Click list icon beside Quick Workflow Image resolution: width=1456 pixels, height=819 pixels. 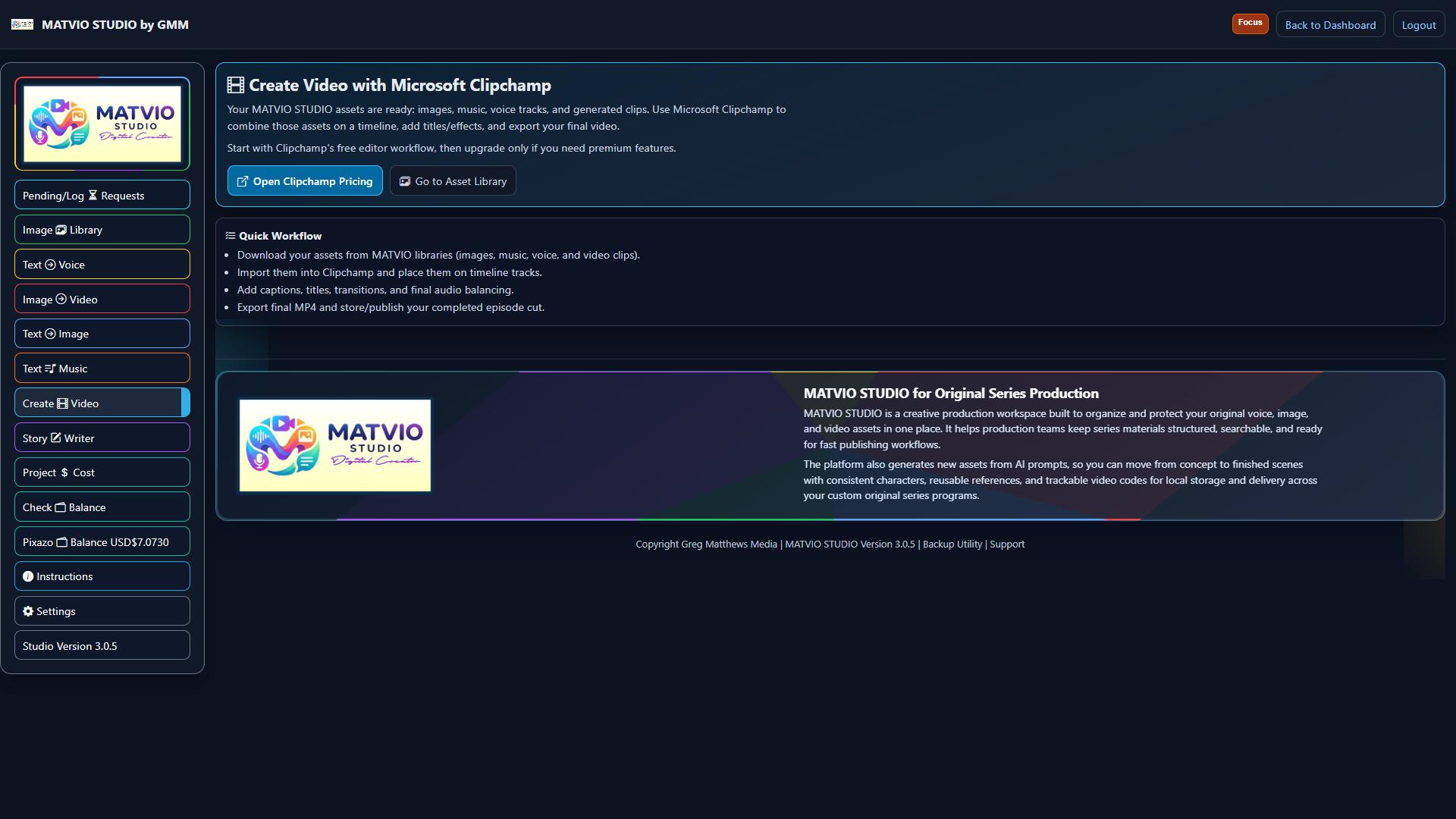(231, 236)
